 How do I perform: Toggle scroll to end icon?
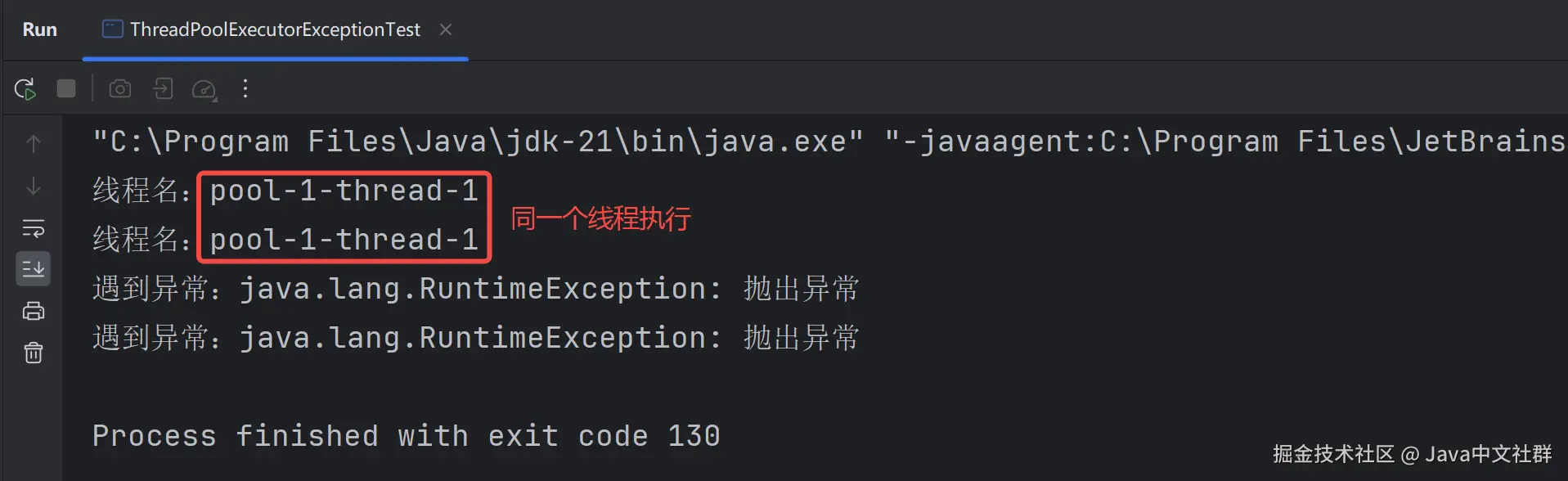pos(34,269)
